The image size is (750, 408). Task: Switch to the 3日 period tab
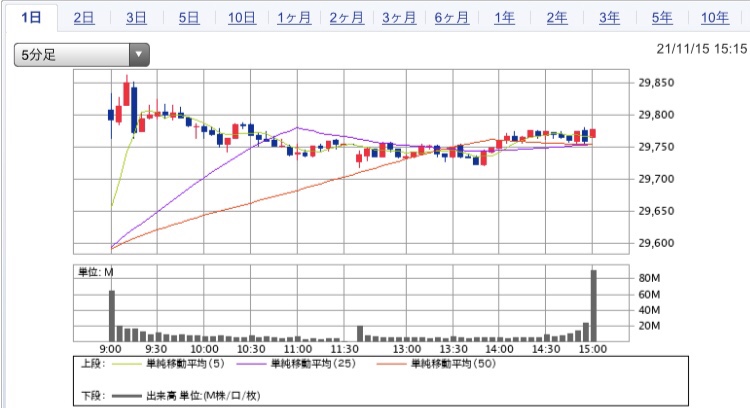136,18
